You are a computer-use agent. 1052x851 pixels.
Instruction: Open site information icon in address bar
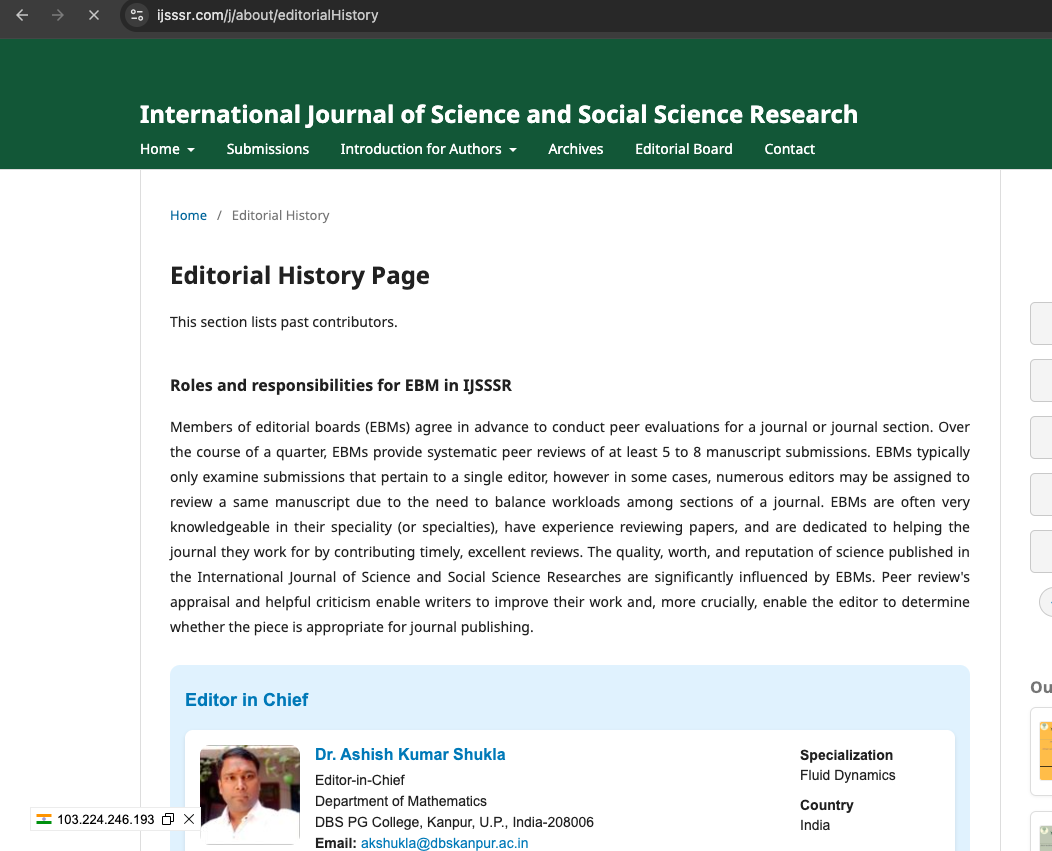pyautogui.click(x=138, y=16)
